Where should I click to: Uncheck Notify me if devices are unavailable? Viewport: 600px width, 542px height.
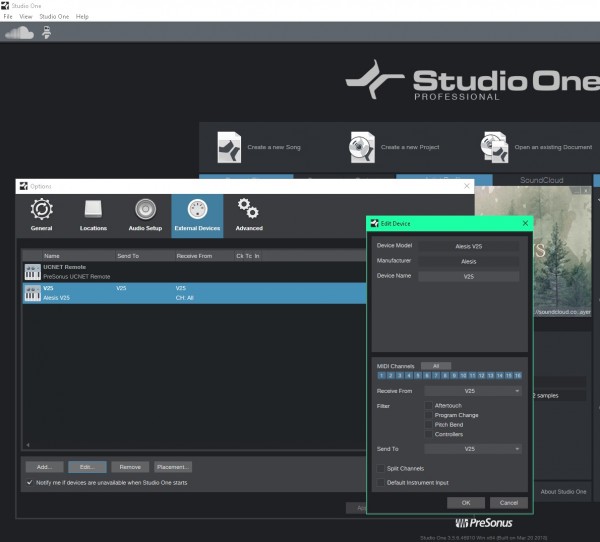30,482
